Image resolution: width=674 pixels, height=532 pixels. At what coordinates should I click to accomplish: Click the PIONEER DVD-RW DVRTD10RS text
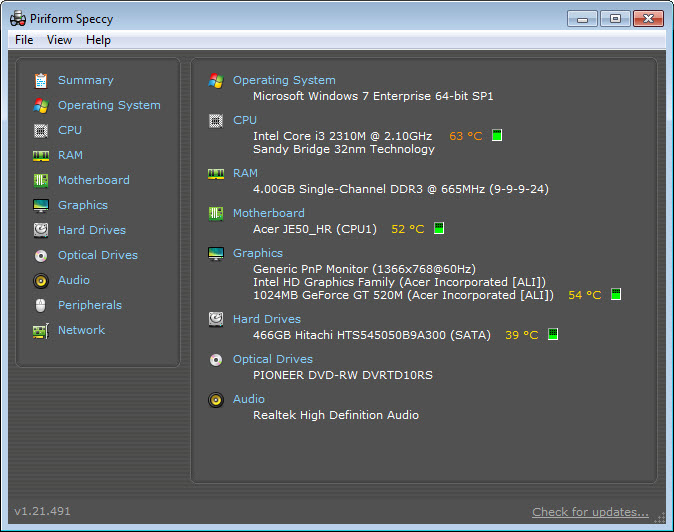point(343,375)
